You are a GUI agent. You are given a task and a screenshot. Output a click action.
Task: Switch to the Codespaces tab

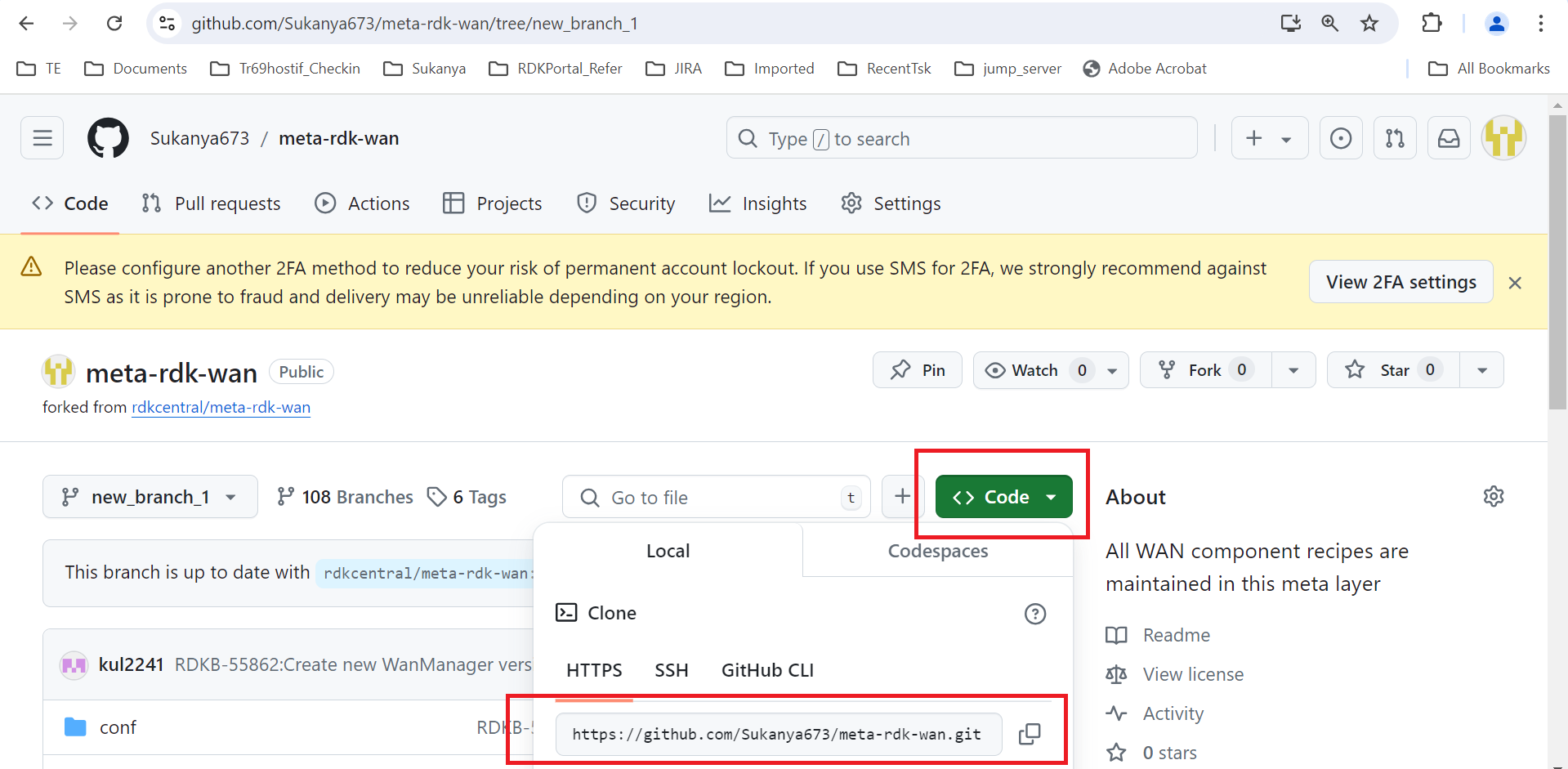[938, 551]
